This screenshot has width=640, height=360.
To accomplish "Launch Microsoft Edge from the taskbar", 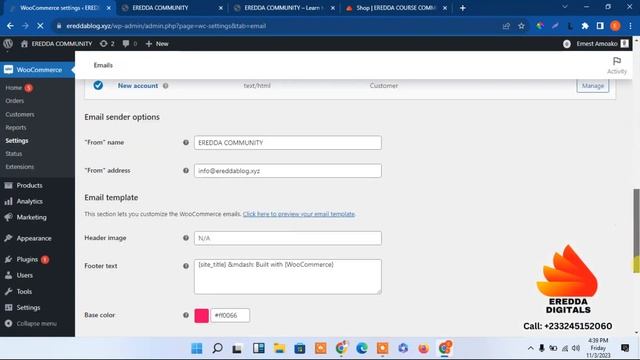I will [x=362, y=348].
